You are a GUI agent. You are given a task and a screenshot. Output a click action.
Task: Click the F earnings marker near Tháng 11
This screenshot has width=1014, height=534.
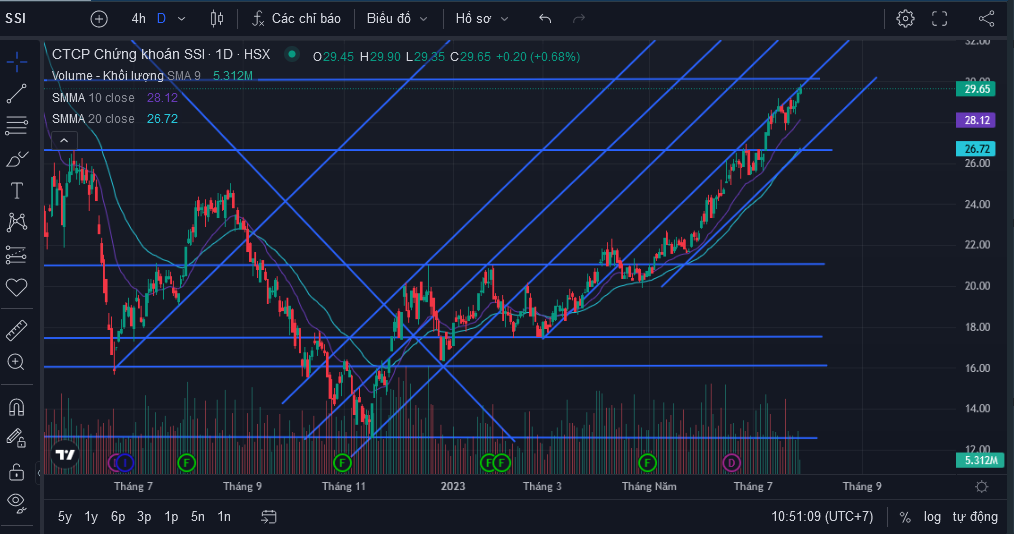pyautogui.click(x=342, y=463)
